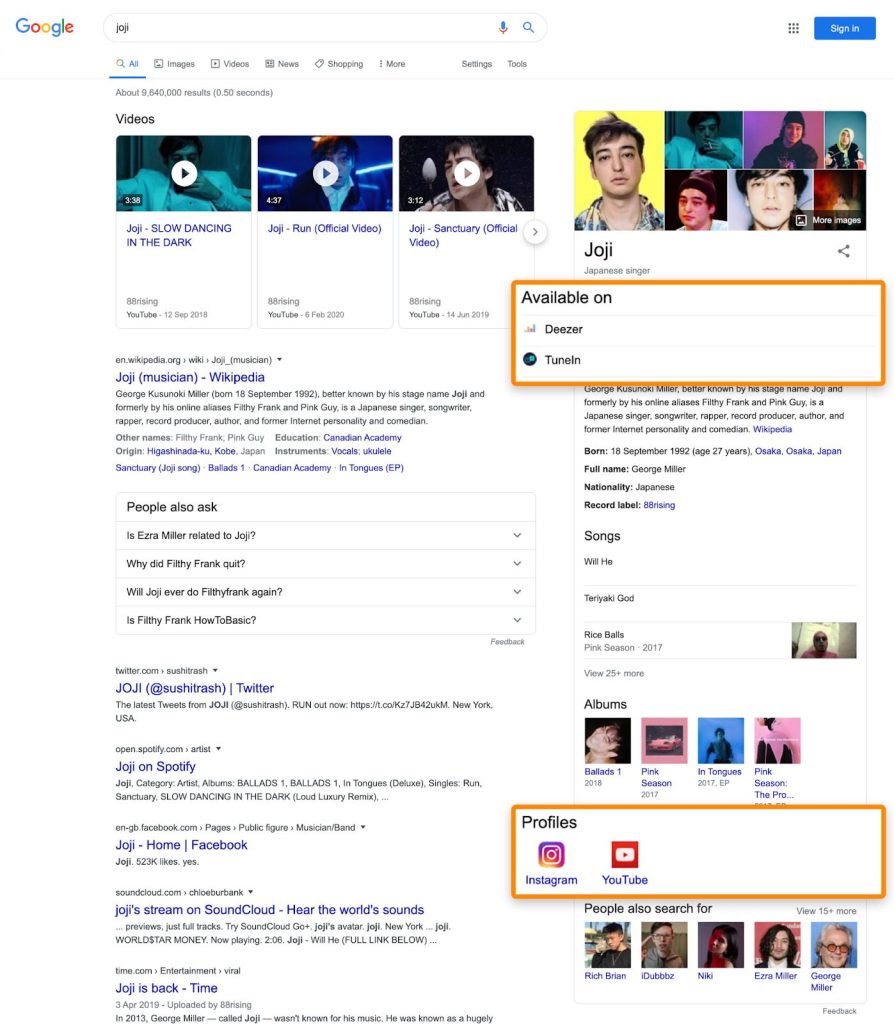Switch to the Images tab
894x1024 pixels.
[x=174, y=63]
